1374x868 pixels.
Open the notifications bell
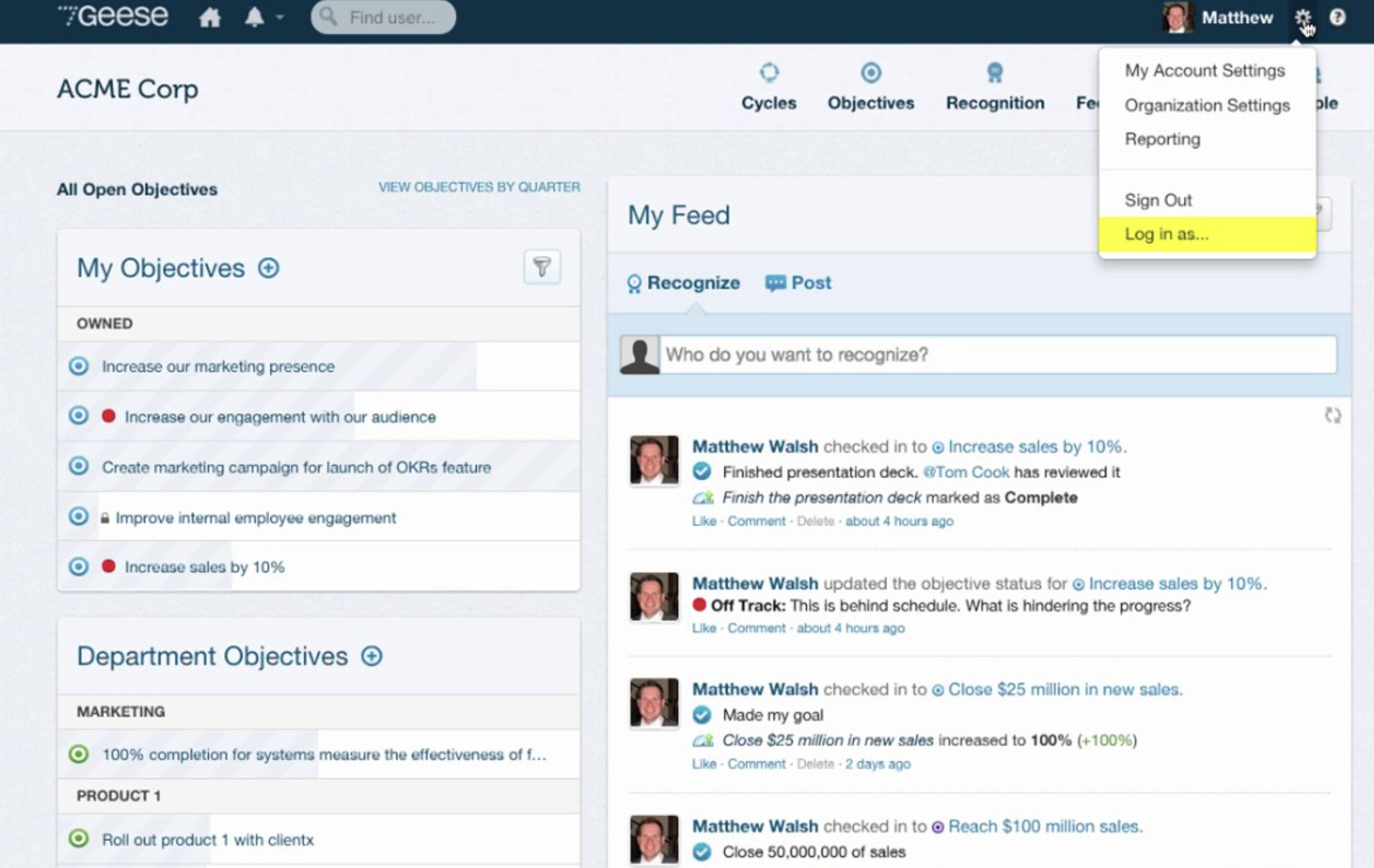[x=255, y=17]
